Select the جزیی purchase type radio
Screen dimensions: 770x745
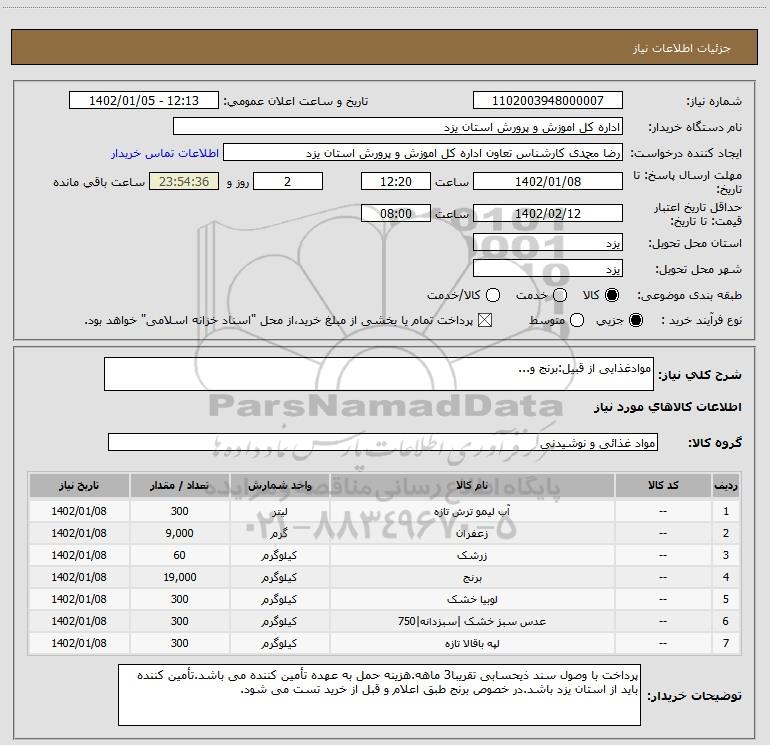coord(635,321)
